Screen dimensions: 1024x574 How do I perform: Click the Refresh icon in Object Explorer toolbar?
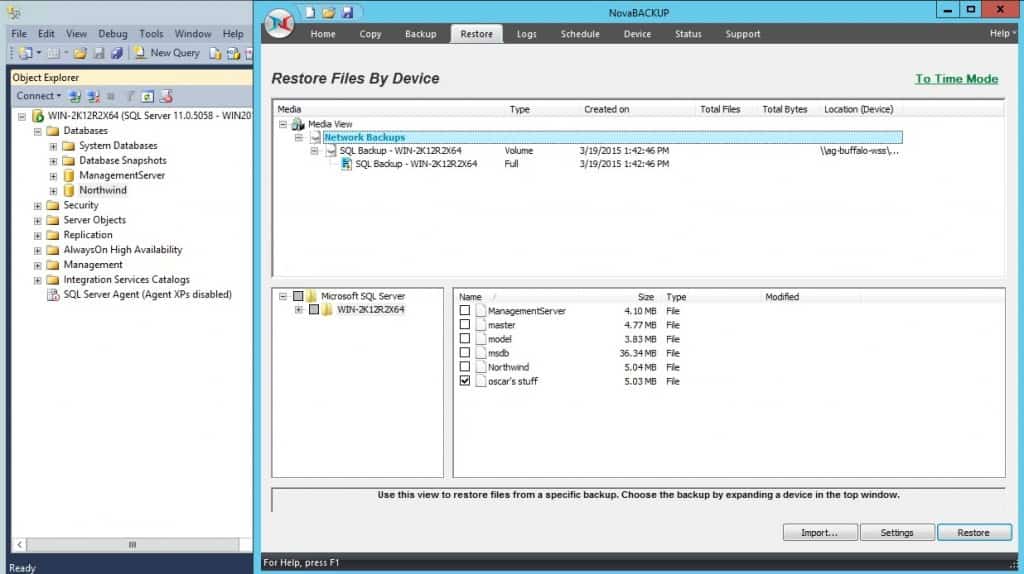tap(148, 97)
